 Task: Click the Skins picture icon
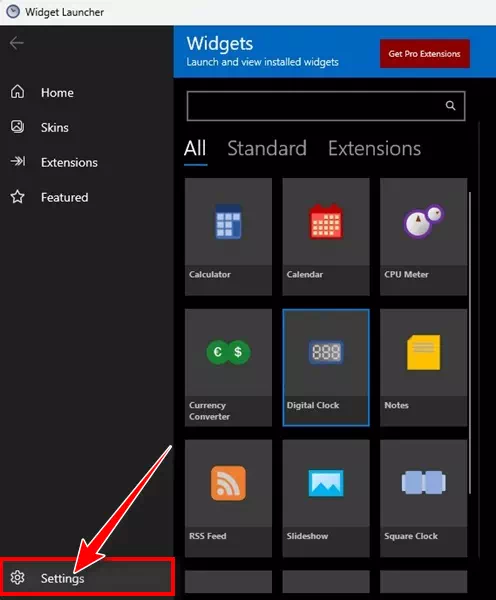point(17,127)
